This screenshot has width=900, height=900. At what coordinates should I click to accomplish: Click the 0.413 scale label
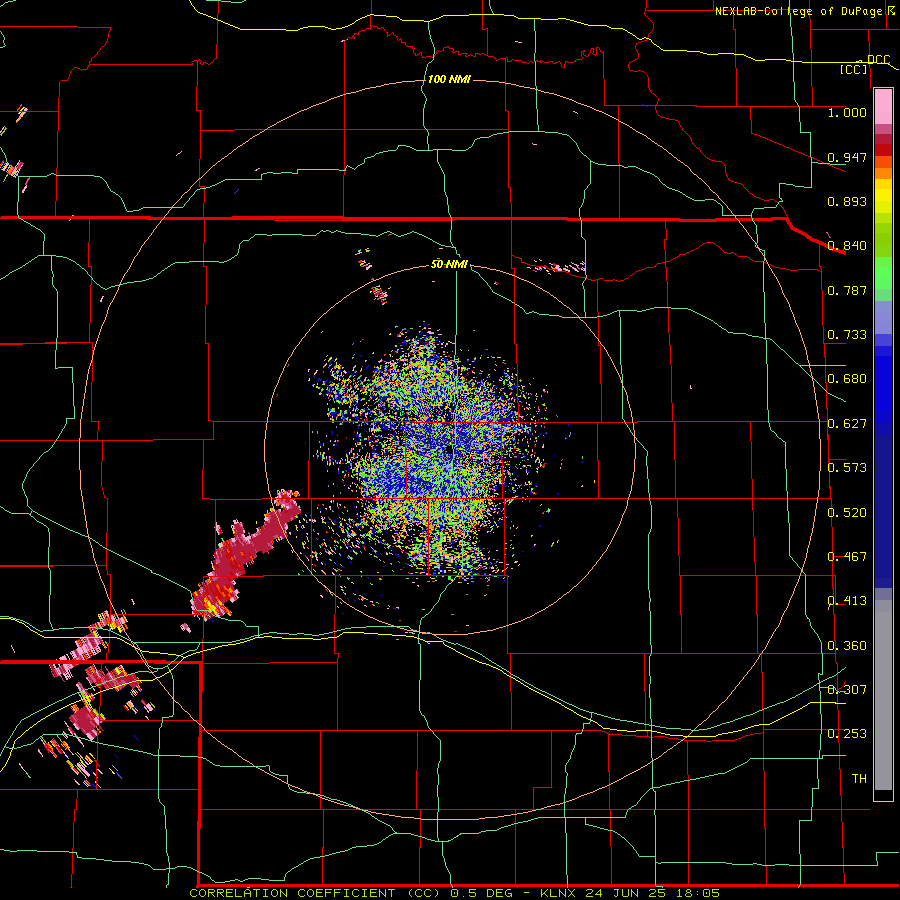(x=847, y=601)
